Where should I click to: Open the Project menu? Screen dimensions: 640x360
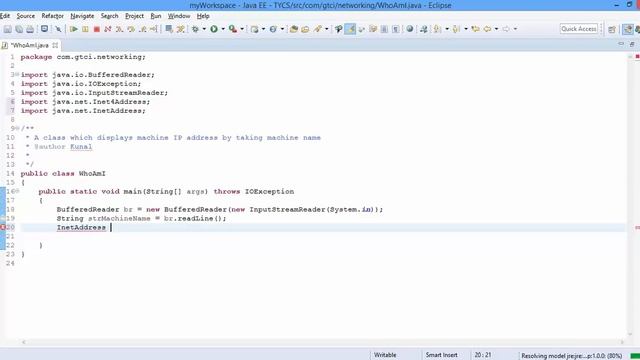[x=134, y=16]
